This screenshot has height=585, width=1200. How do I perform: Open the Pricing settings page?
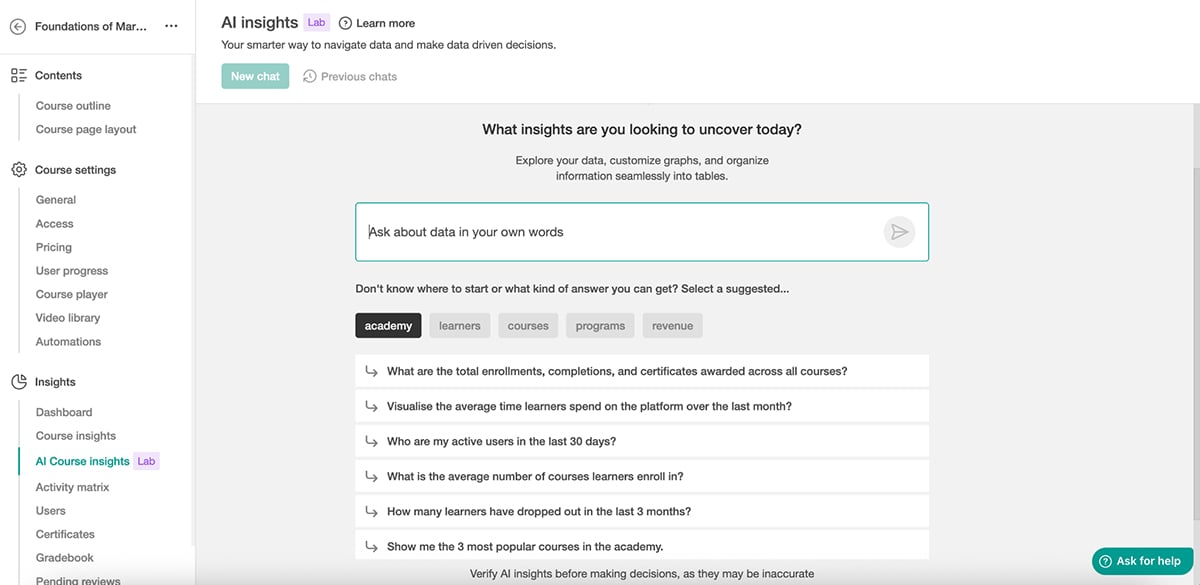pyautogui.click(x=54, y=247)
